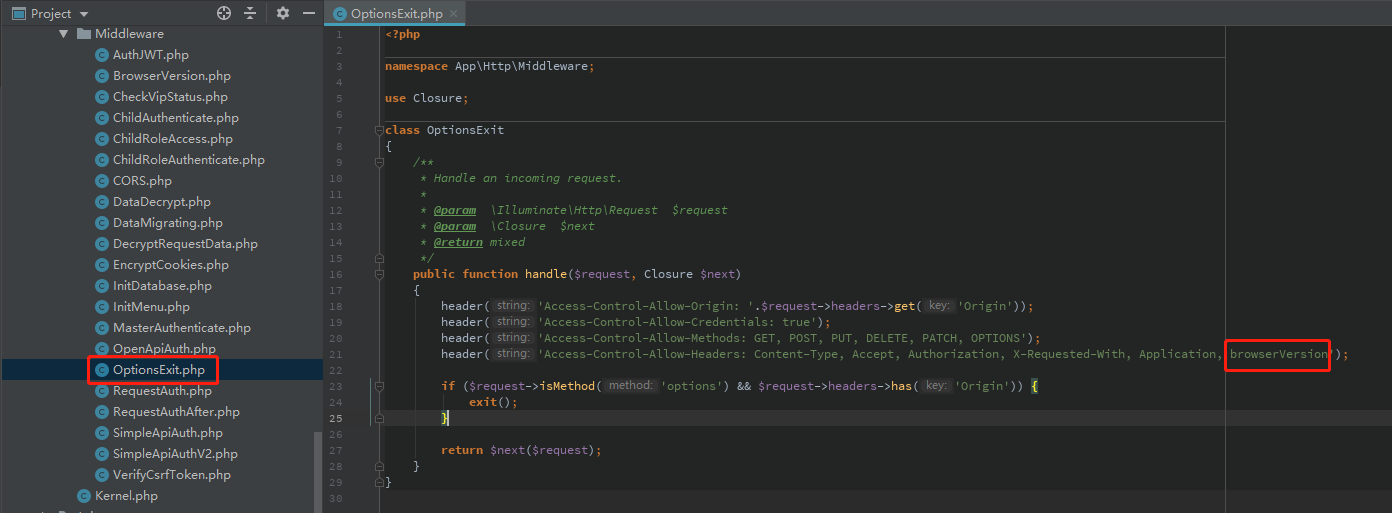1392x513 pixels.
Task: Click line number 25 in the gutter
Action: [x=336, y=418]
